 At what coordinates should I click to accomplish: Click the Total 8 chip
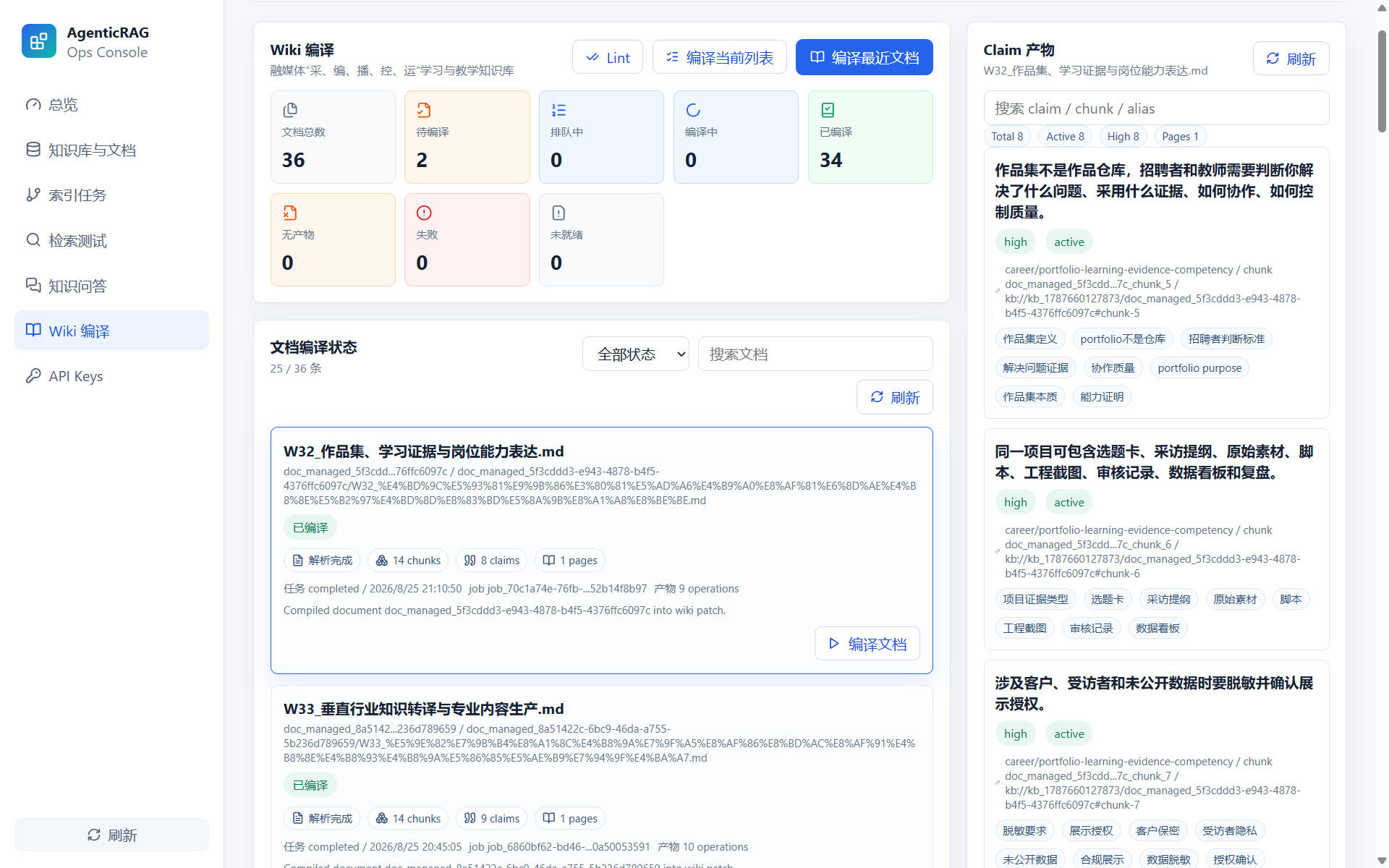pyautogui.click(x=1007, y=137)
